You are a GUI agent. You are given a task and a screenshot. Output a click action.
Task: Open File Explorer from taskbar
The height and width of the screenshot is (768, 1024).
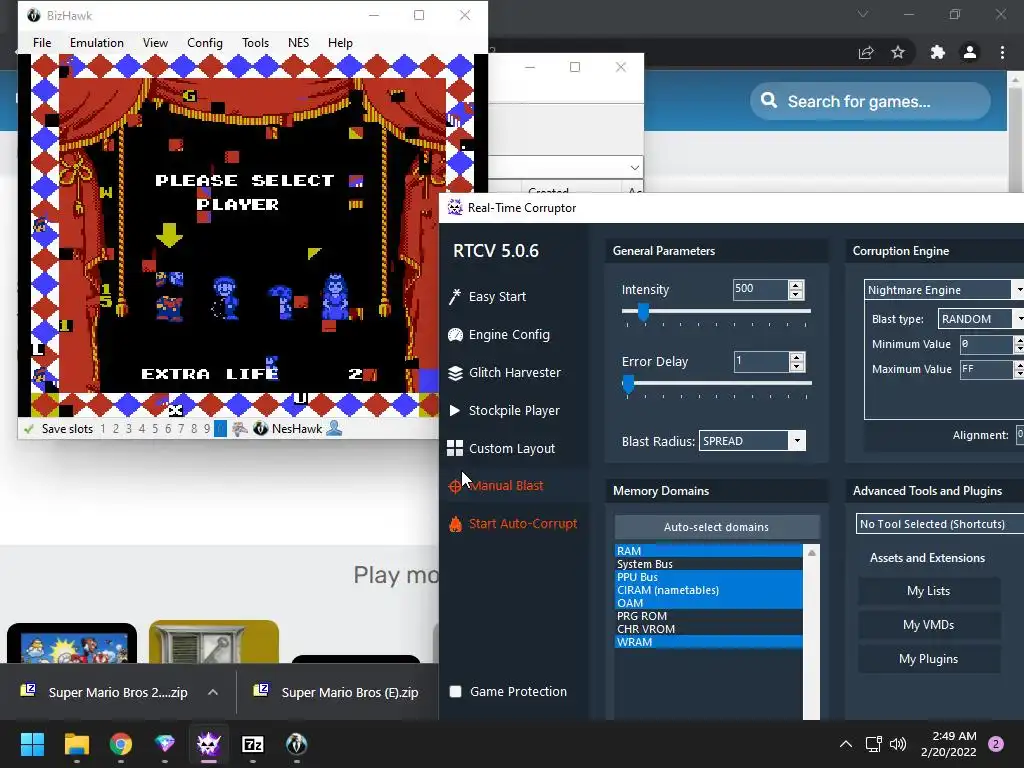76,744
